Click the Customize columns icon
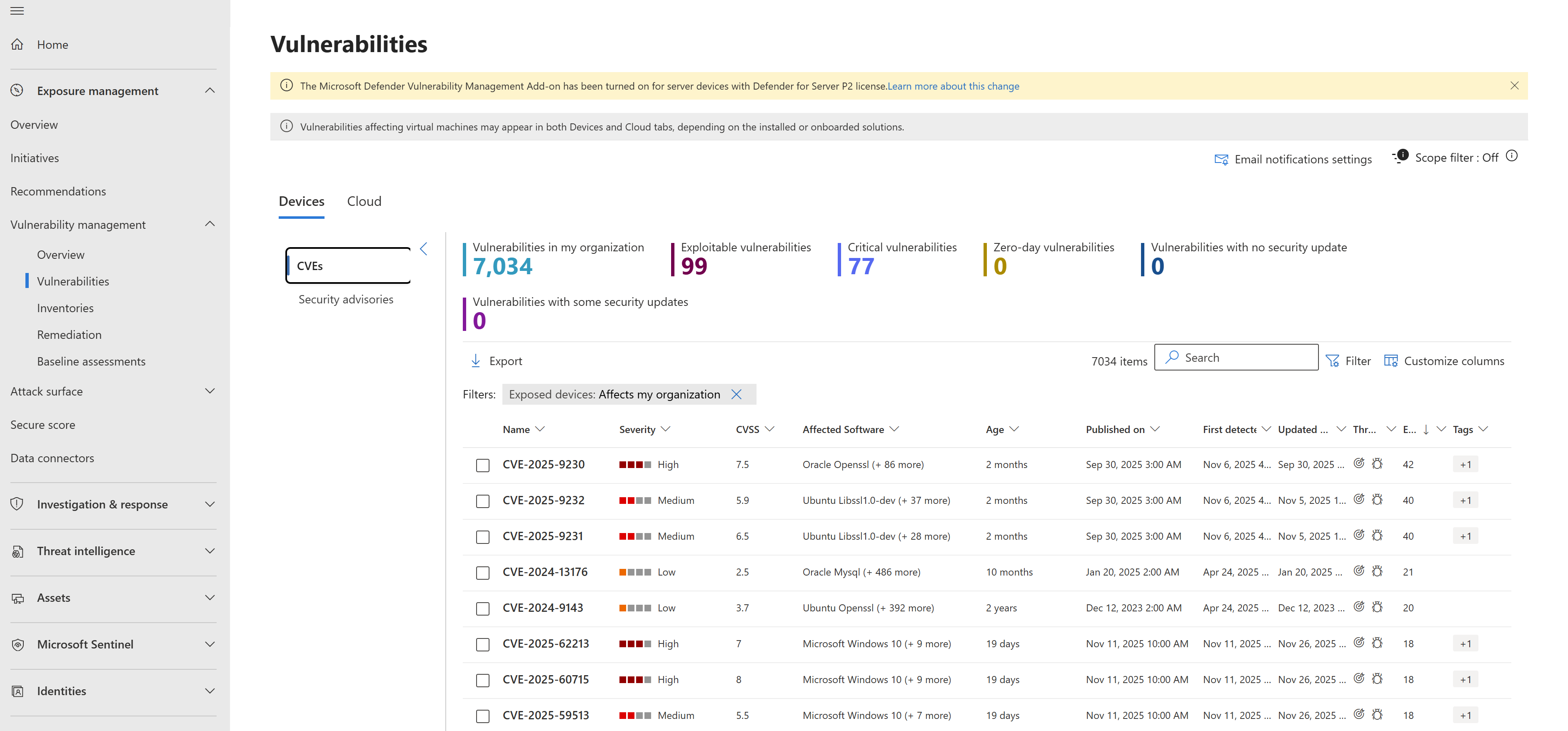Image resolution: width=1568 pixels, height=731 pixels. [1390, 360]
